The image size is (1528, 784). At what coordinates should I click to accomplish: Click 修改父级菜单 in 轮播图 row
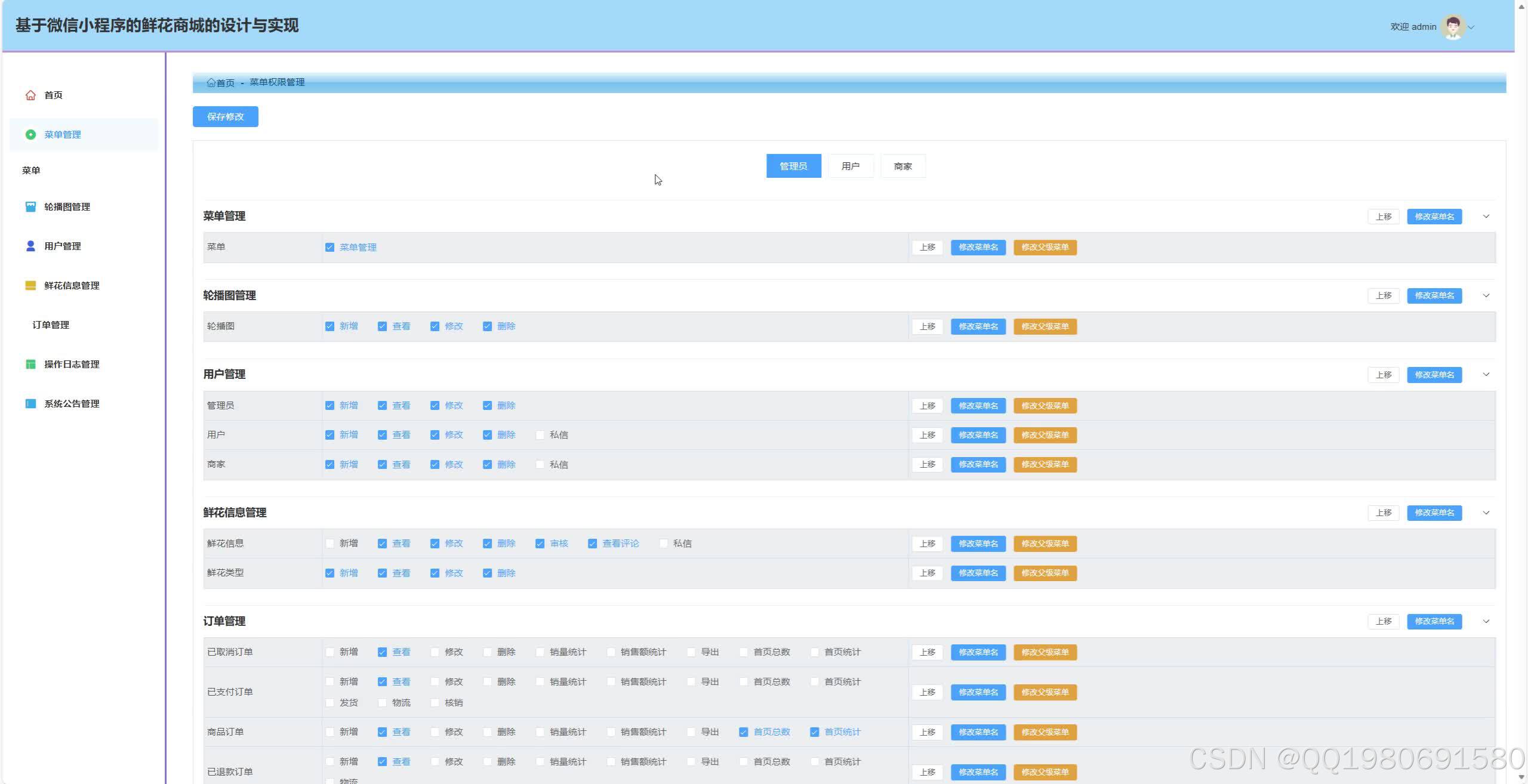(1045, 326)
